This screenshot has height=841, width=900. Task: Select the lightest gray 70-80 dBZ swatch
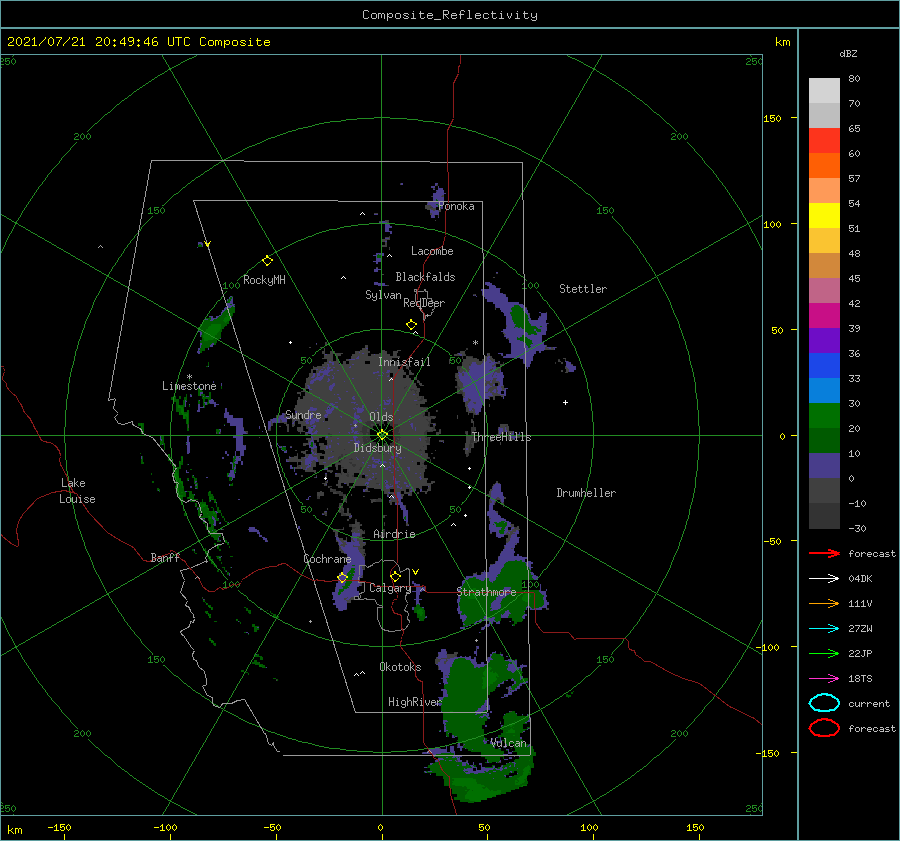[x=824, y=91]
